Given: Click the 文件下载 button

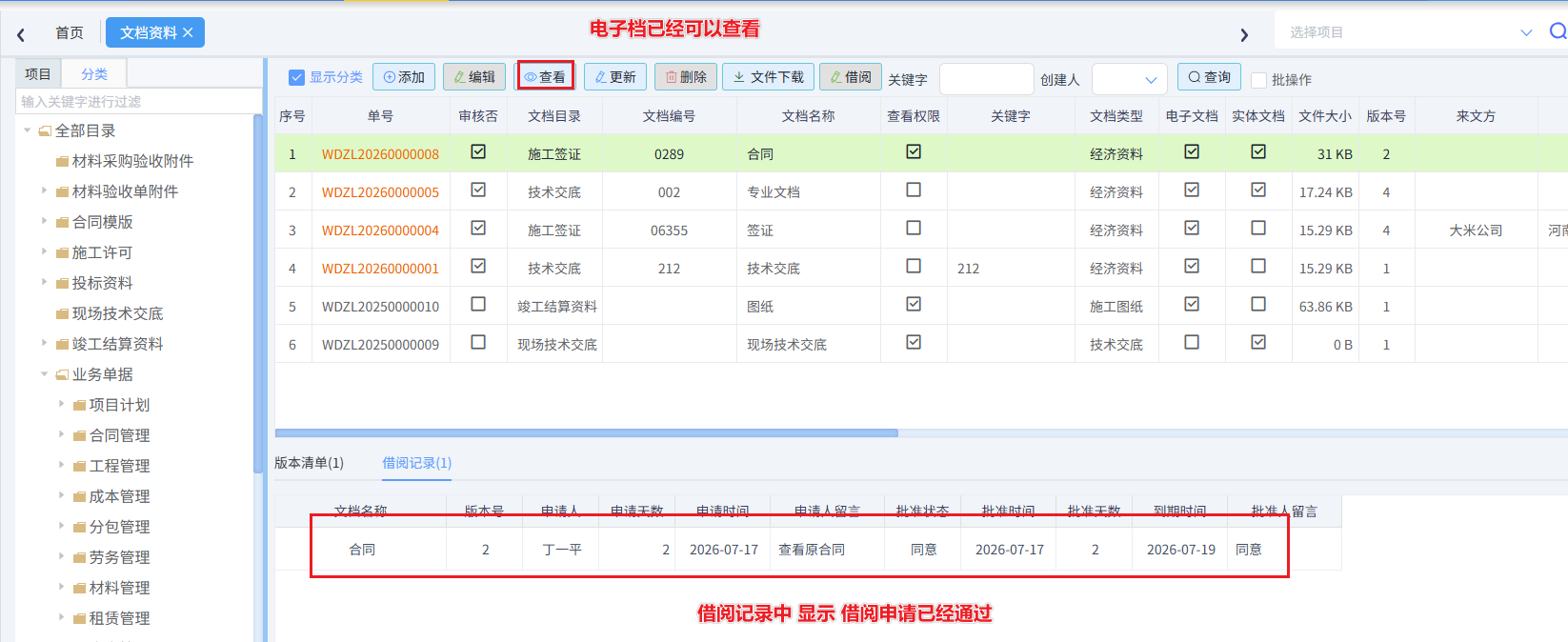Looking at the screenshot, I should (767, 77).
